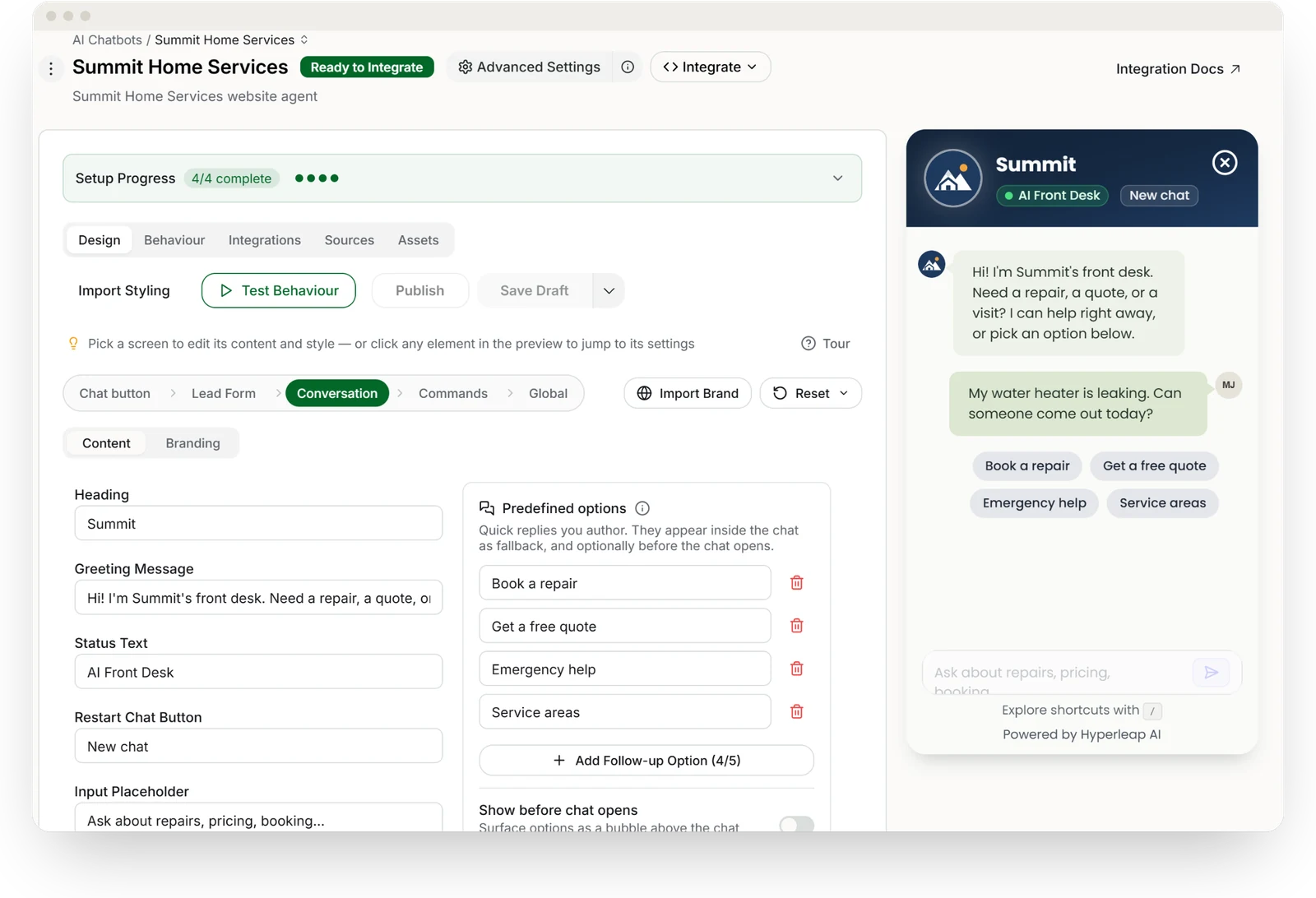
Task: Switch to the Behaviour tab
Action: click(x=174, y=240)
